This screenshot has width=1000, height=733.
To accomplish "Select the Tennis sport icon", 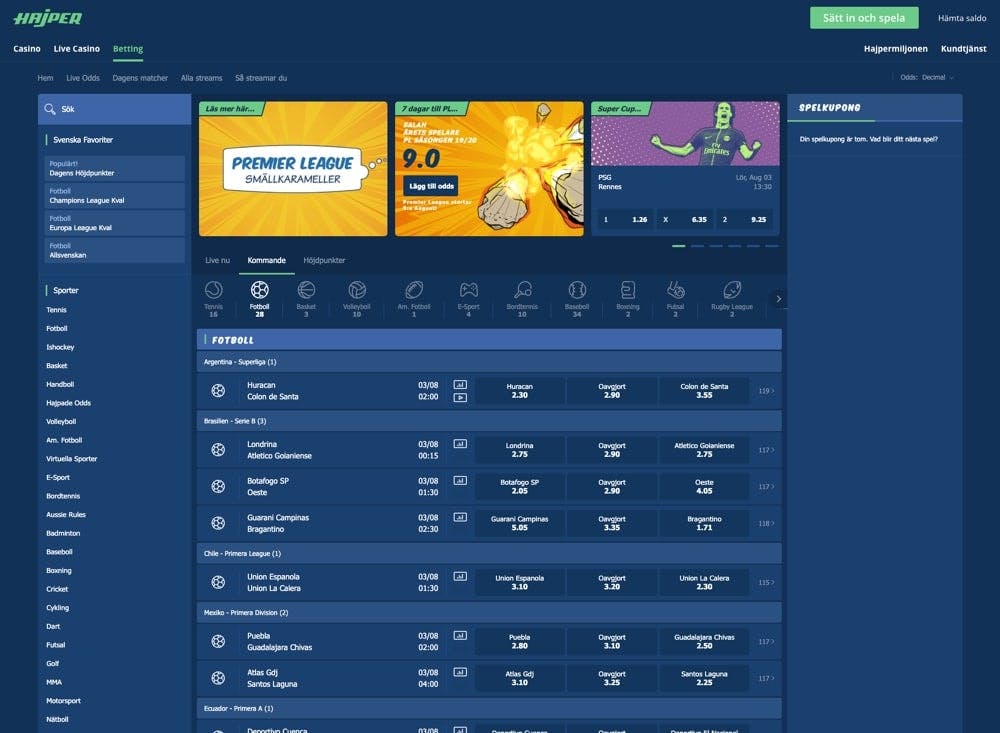I will click(x=214, y=290).
